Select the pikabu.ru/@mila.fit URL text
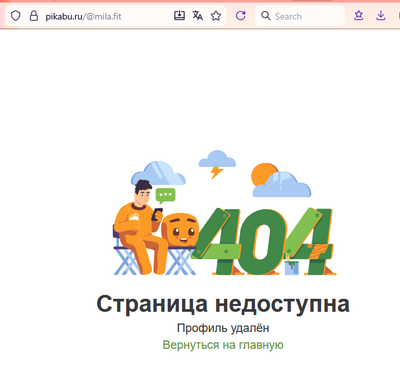 83,16
